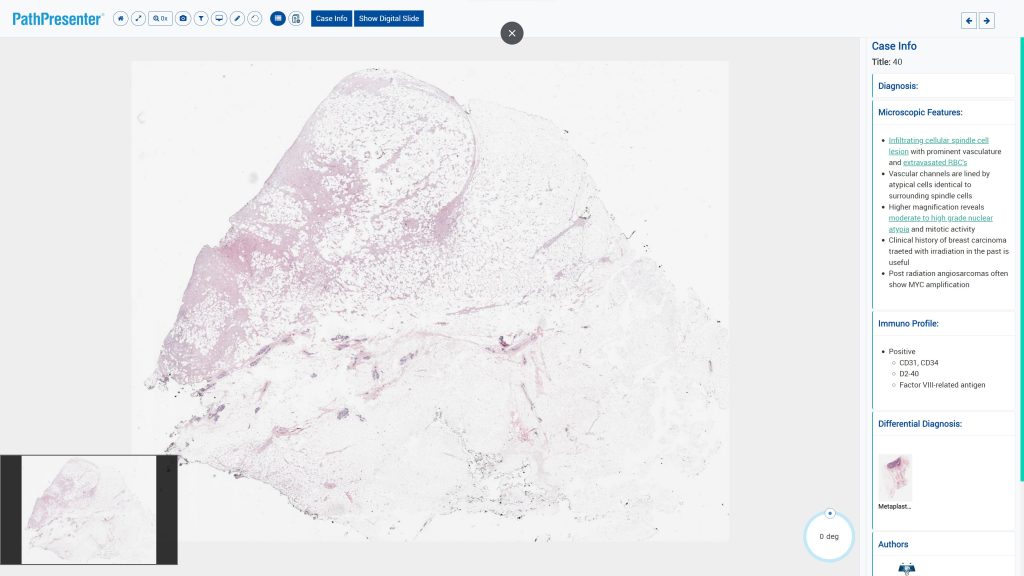The height and width of the screenshot is (576, 1024).
Task: Click the circular toolbar icon beside the pencil
Action: click(x=255, y=19)
